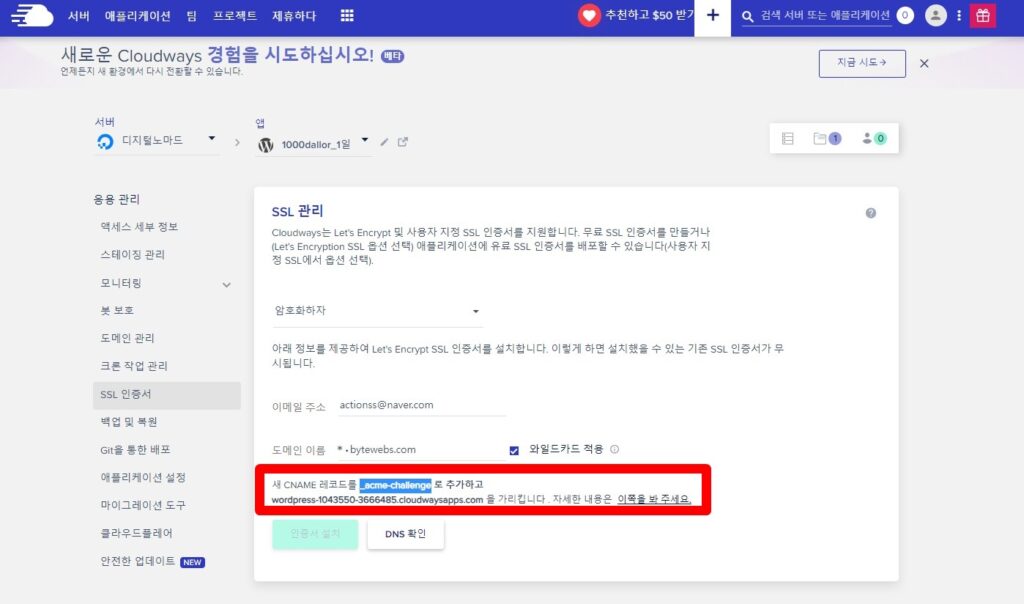Click the heart referral icon
This screenshot has height=604, width=1024.
pos(589,15)
